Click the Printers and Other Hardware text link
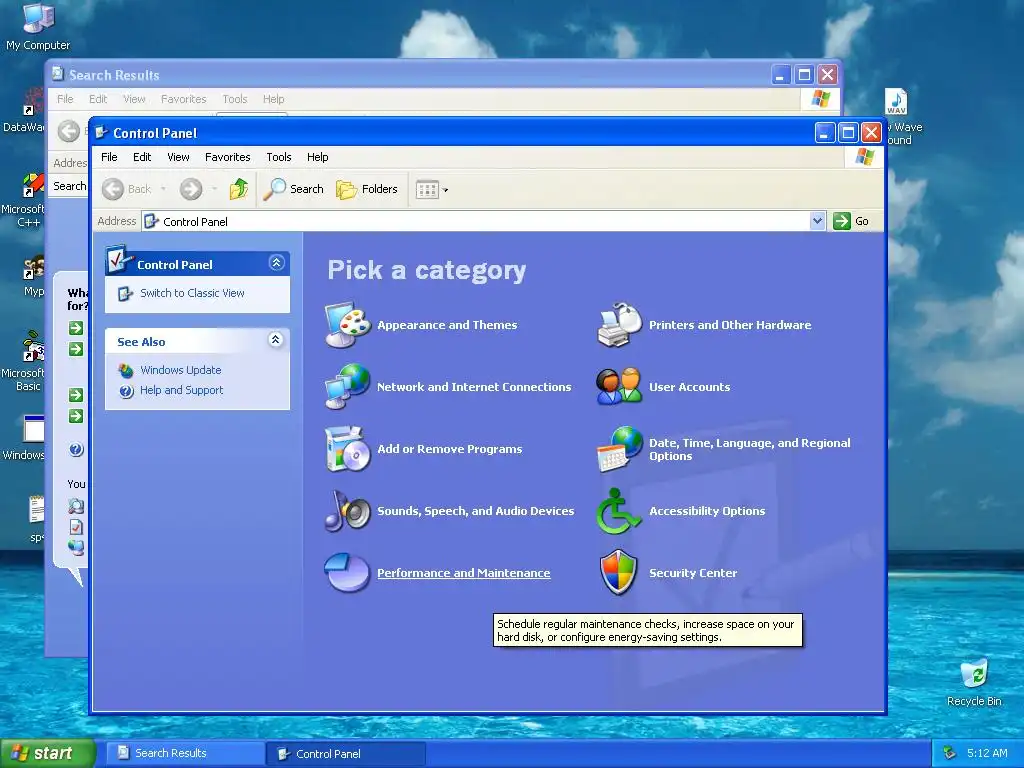Viewport: 1024px width, 768px height. (730, 325)
